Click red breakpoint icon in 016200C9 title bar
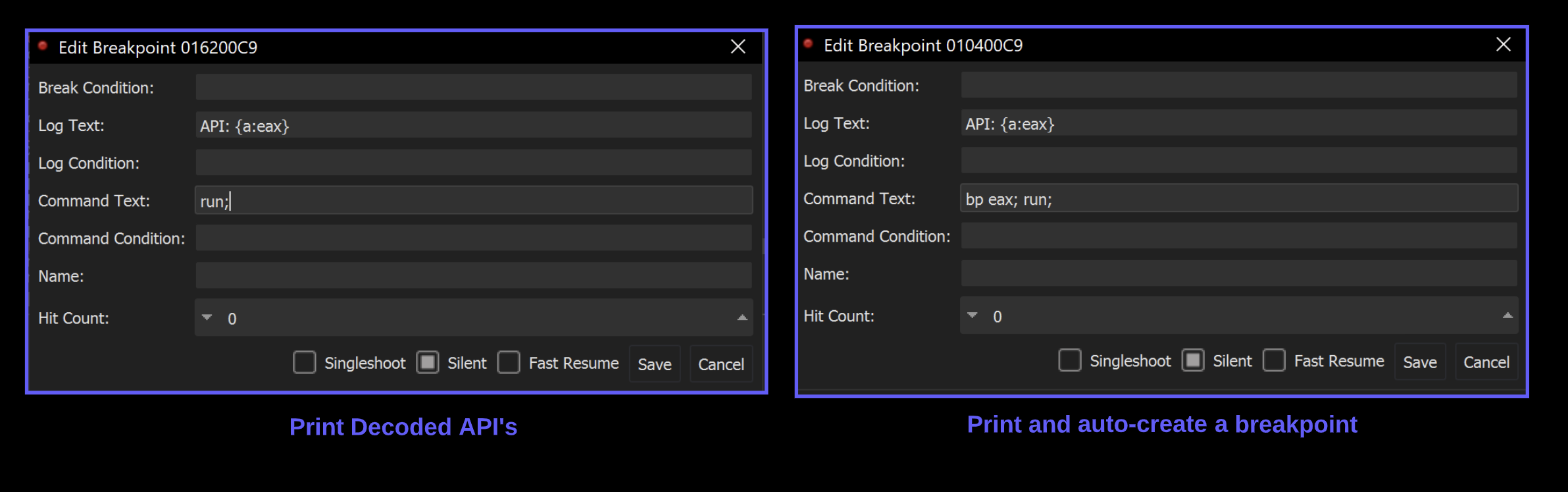 point(43,45)
